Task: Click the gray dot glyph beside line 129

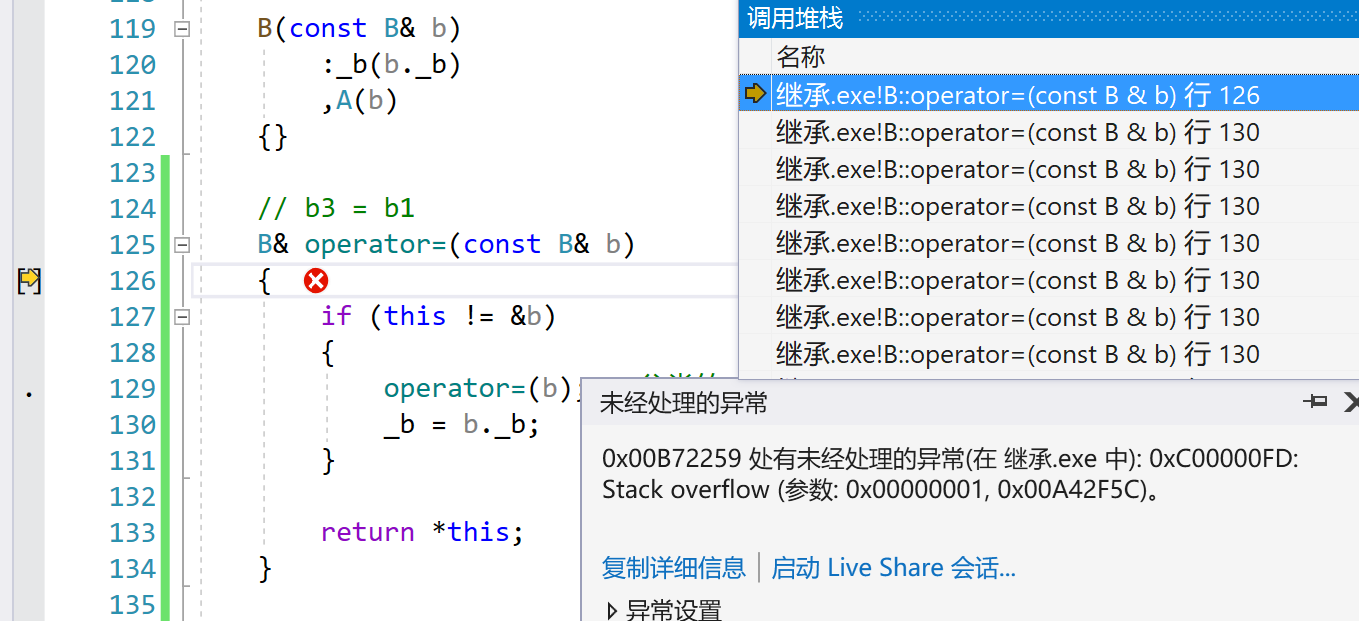Action: pyautogui.click(x=28, y=394)
